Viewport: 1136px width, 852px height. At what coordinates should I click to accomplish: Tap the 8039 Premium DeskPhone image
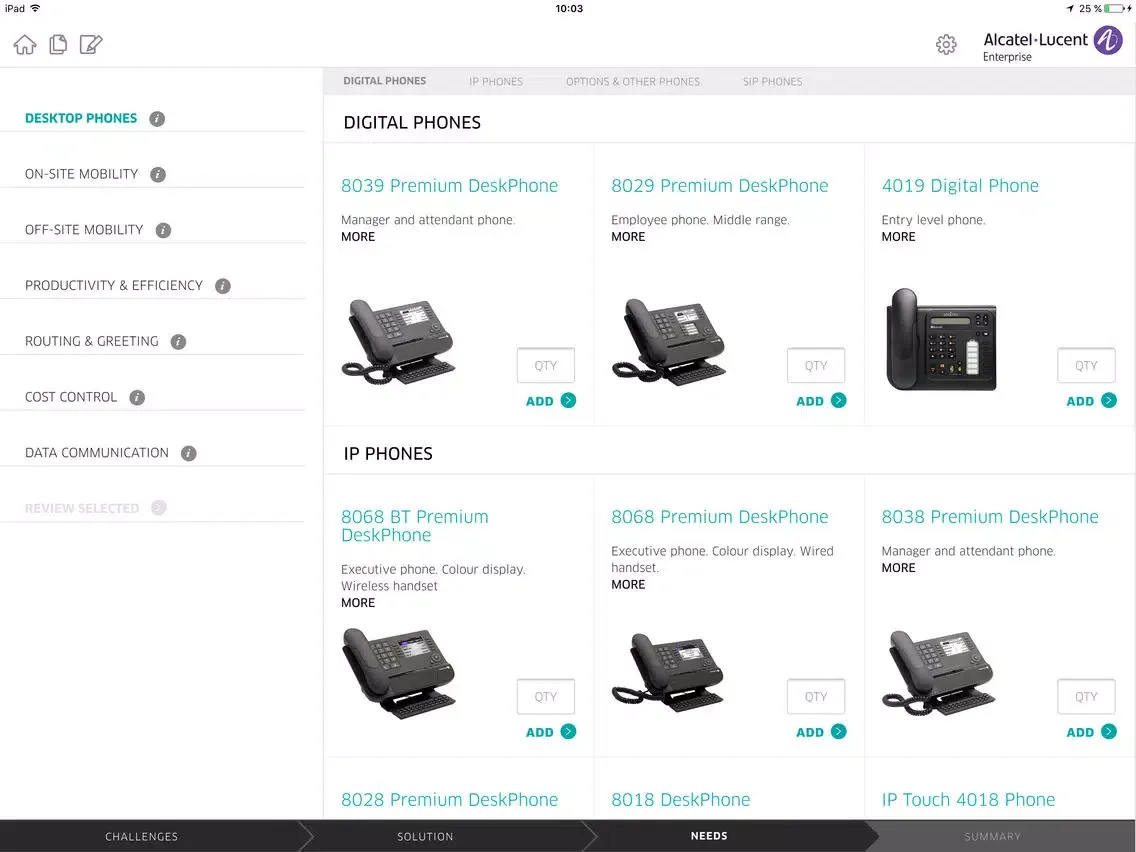398,341
